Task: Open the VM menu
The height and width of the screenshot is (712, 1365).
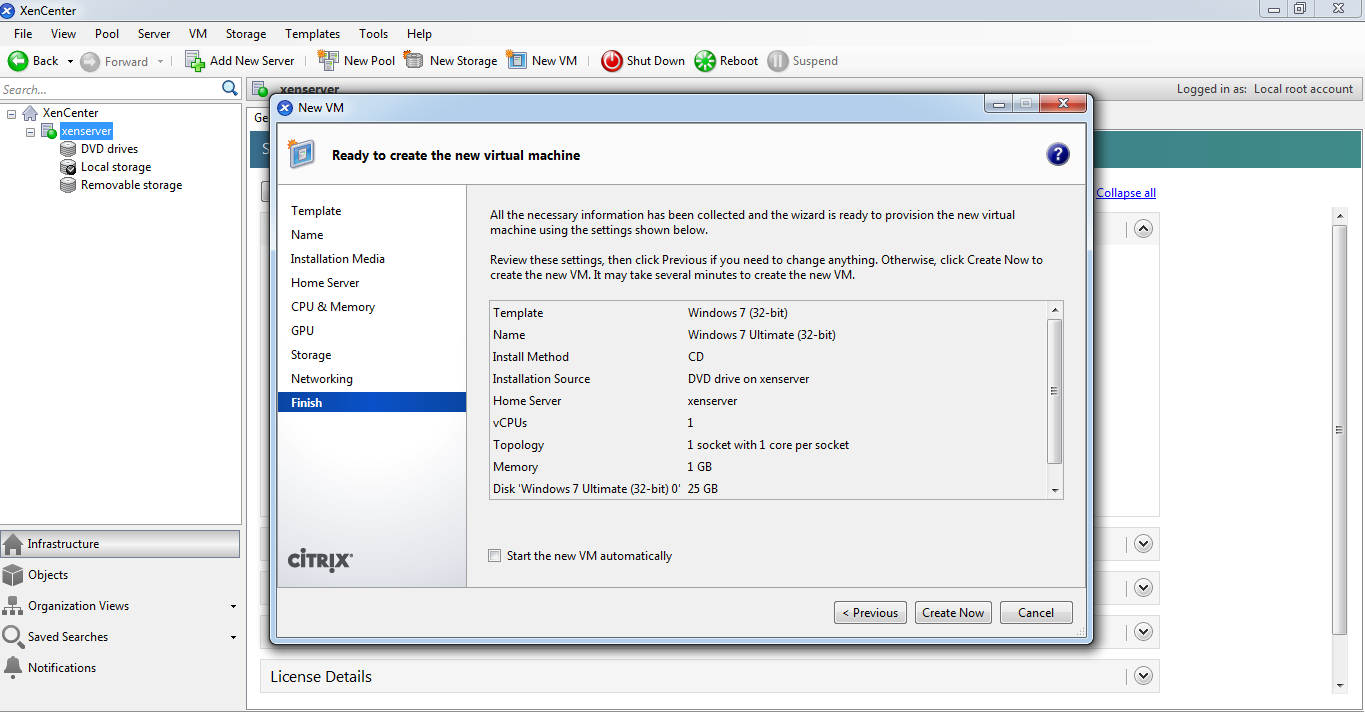Action: pyautogui.click(x=198, y=33)
